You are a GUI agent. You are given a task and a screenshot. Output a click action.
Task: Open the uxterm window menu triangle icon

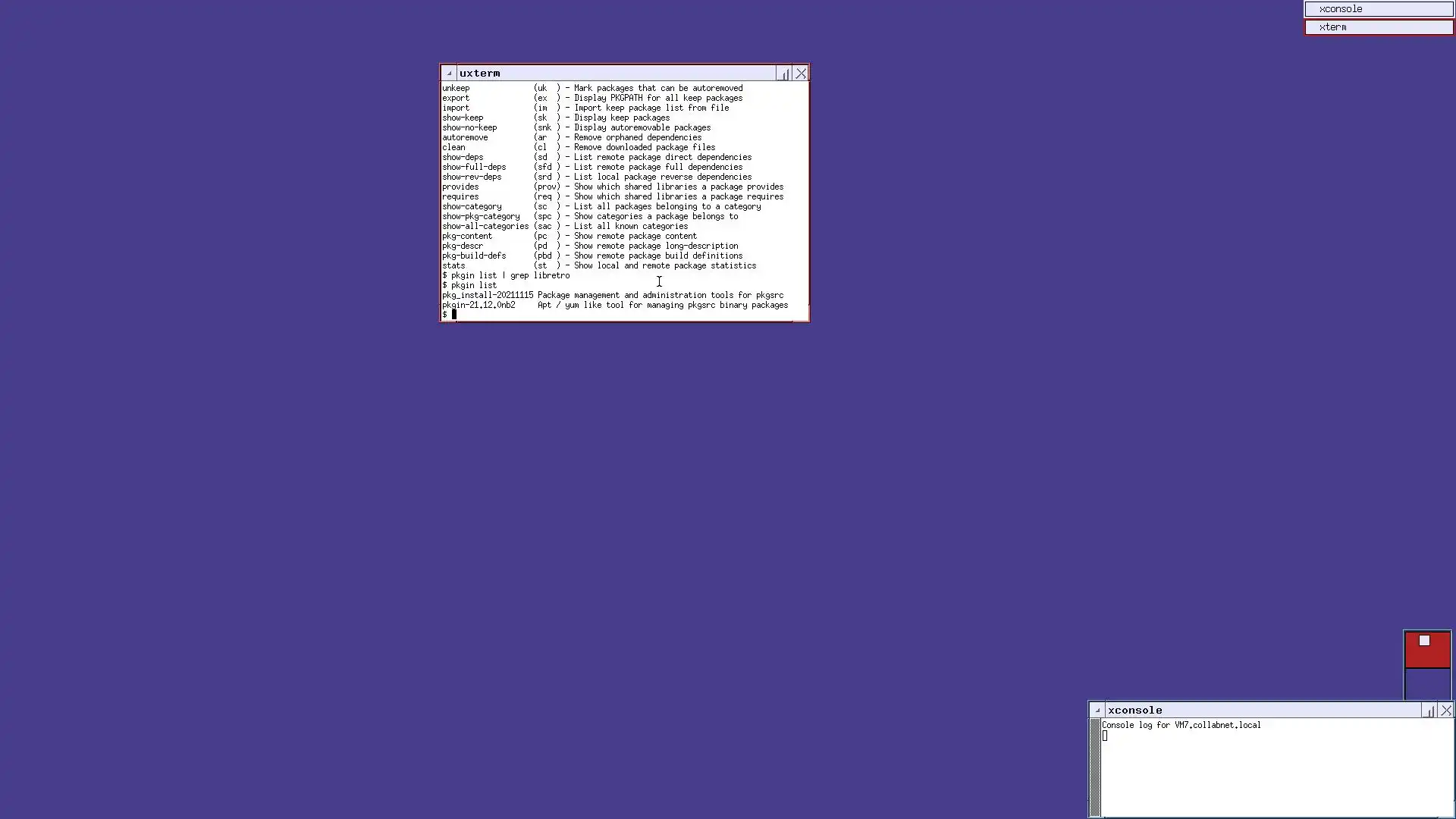449,74
